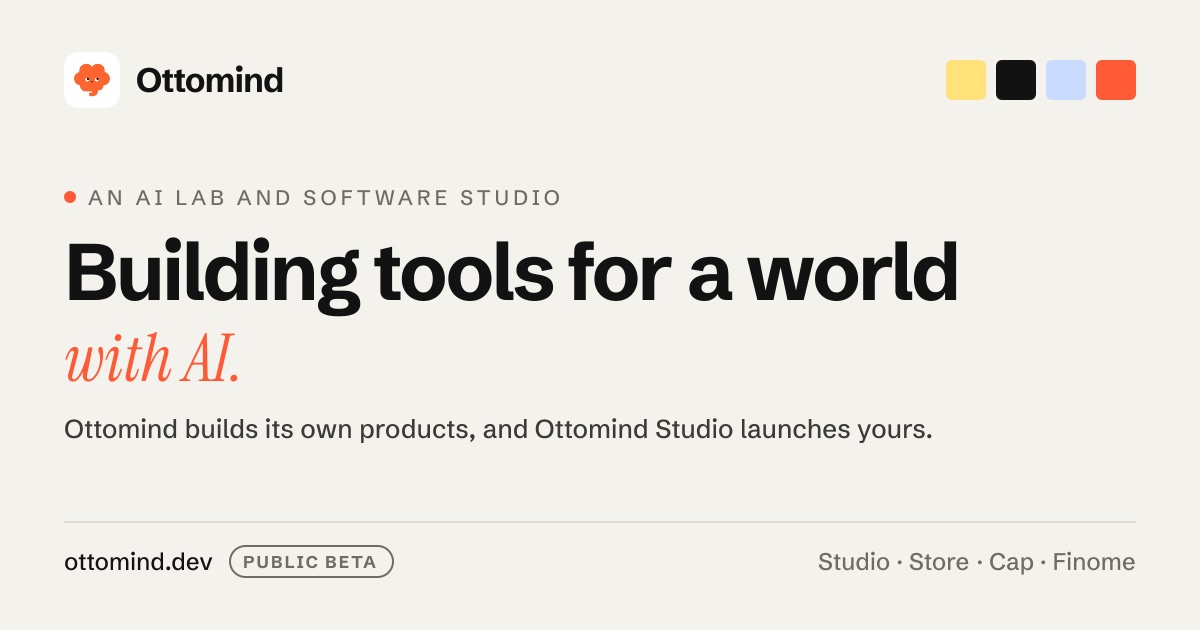Select the orange-red color swatch

[1116, 80]
